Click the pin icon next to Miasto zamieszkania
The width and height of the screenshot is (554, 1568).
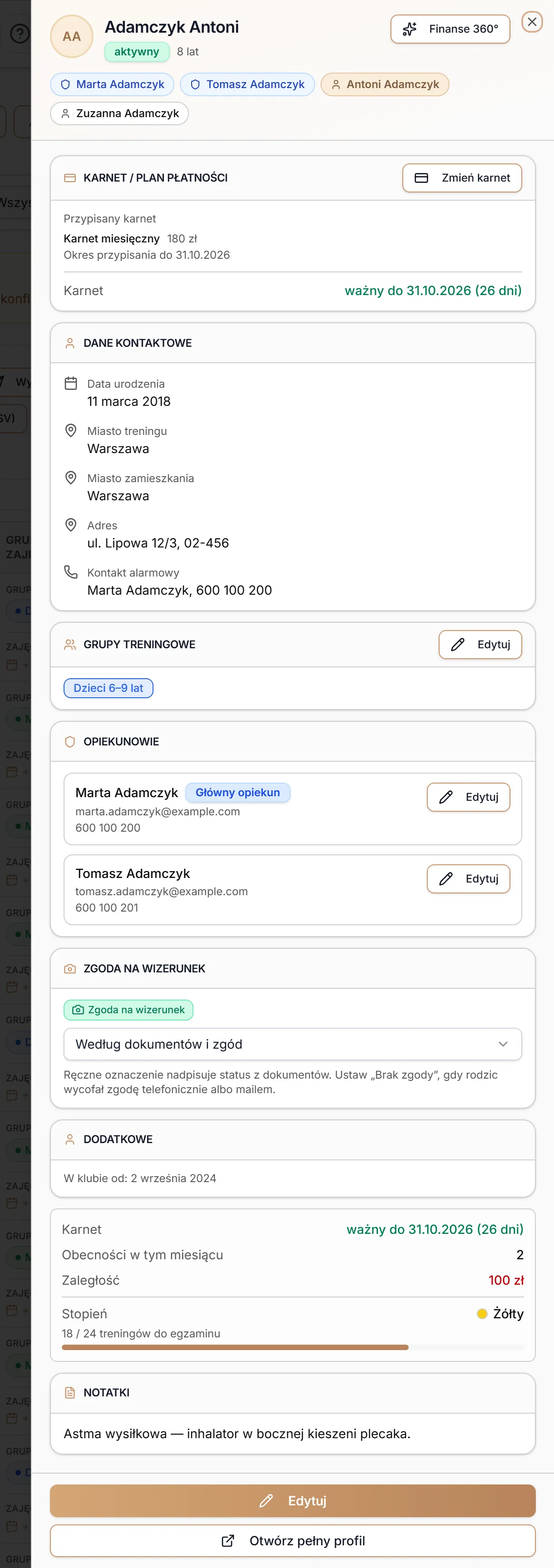(x=71, y=478)
